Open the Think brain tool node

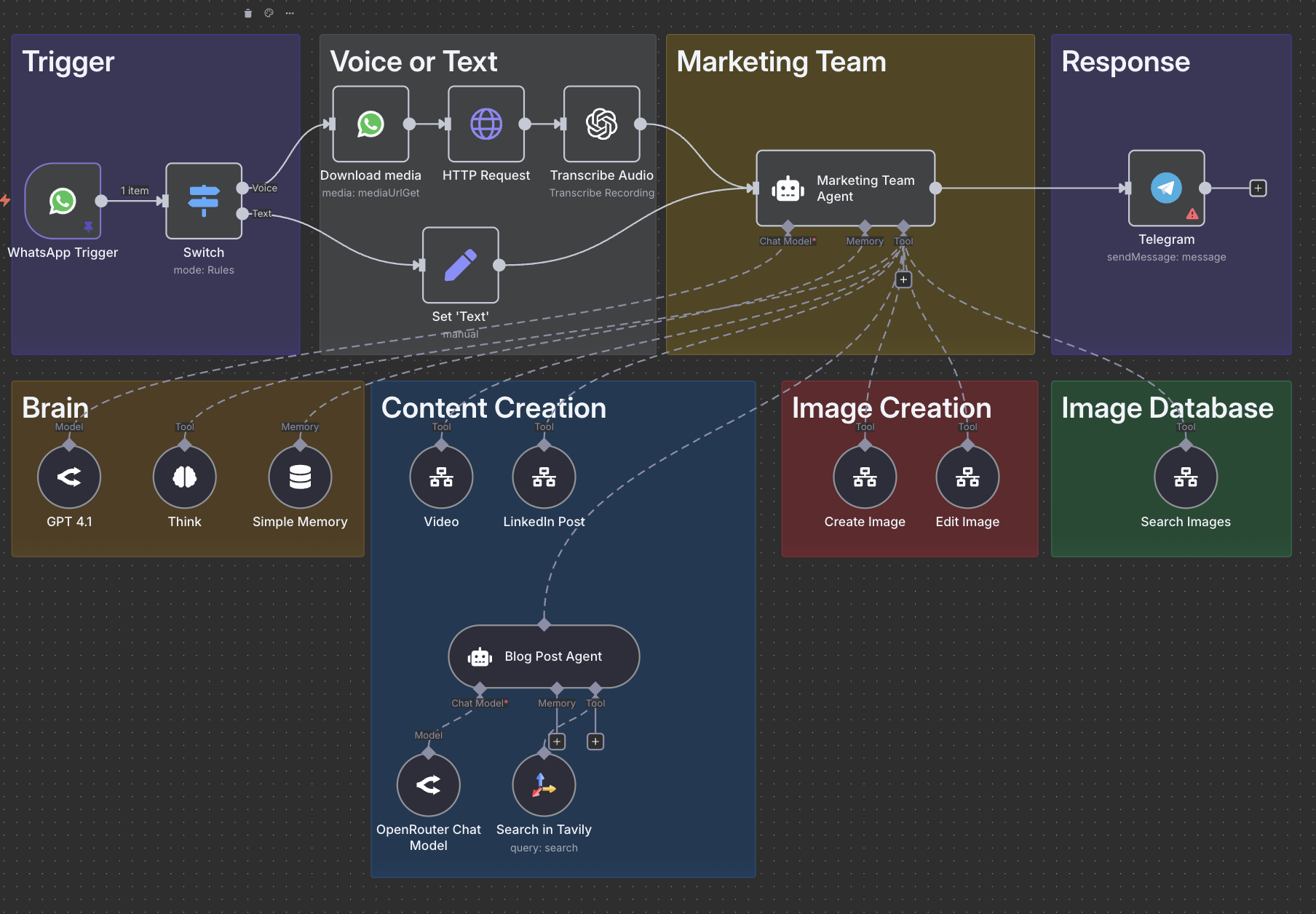pos(185,477)
